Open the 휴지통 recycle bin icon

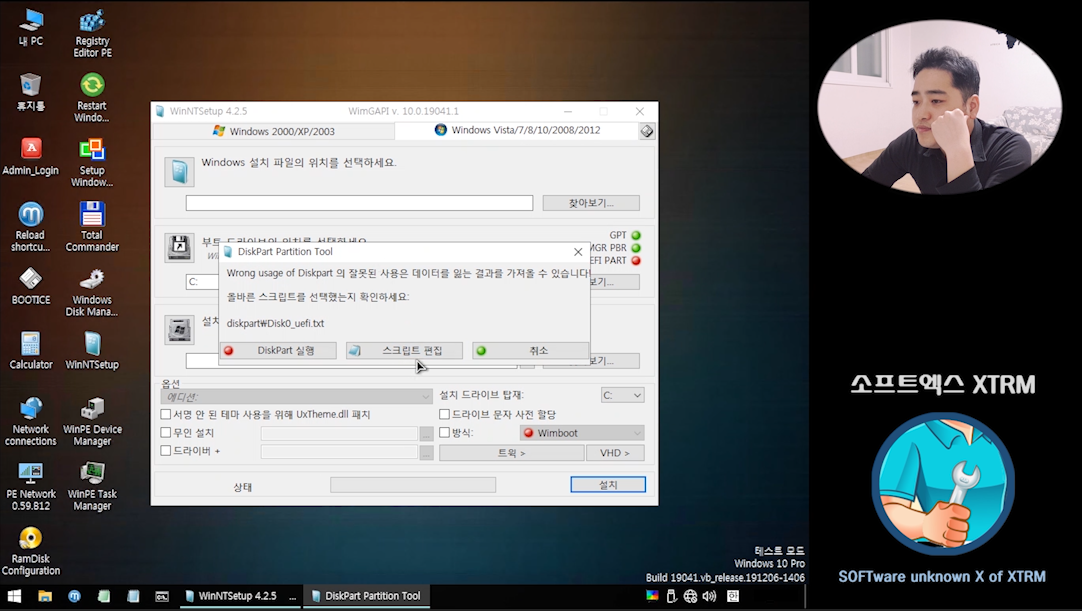tap(30, 92)
